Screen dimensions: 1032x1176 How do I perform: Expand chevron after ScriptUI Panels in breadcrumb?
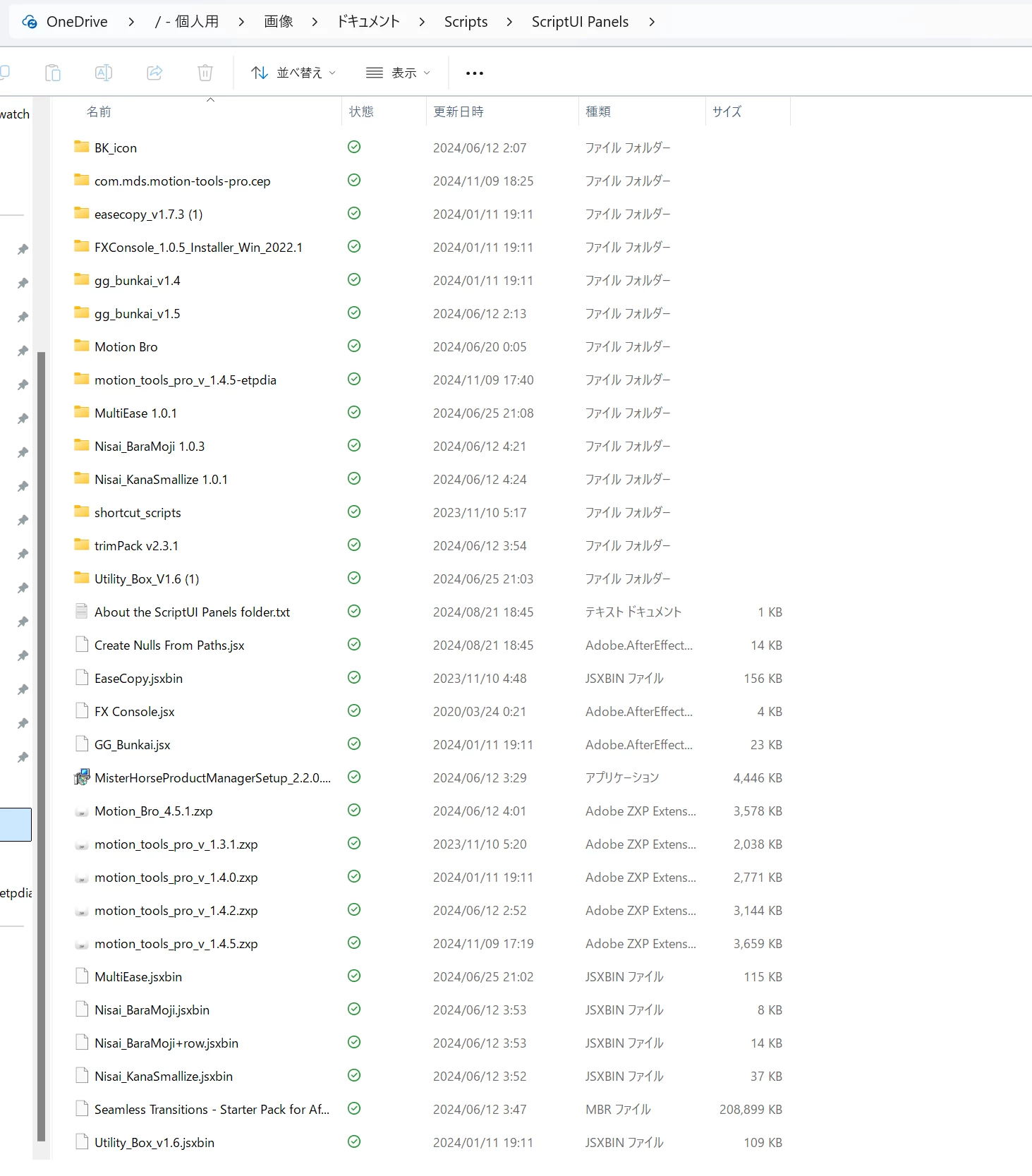[x=652, y=22]
